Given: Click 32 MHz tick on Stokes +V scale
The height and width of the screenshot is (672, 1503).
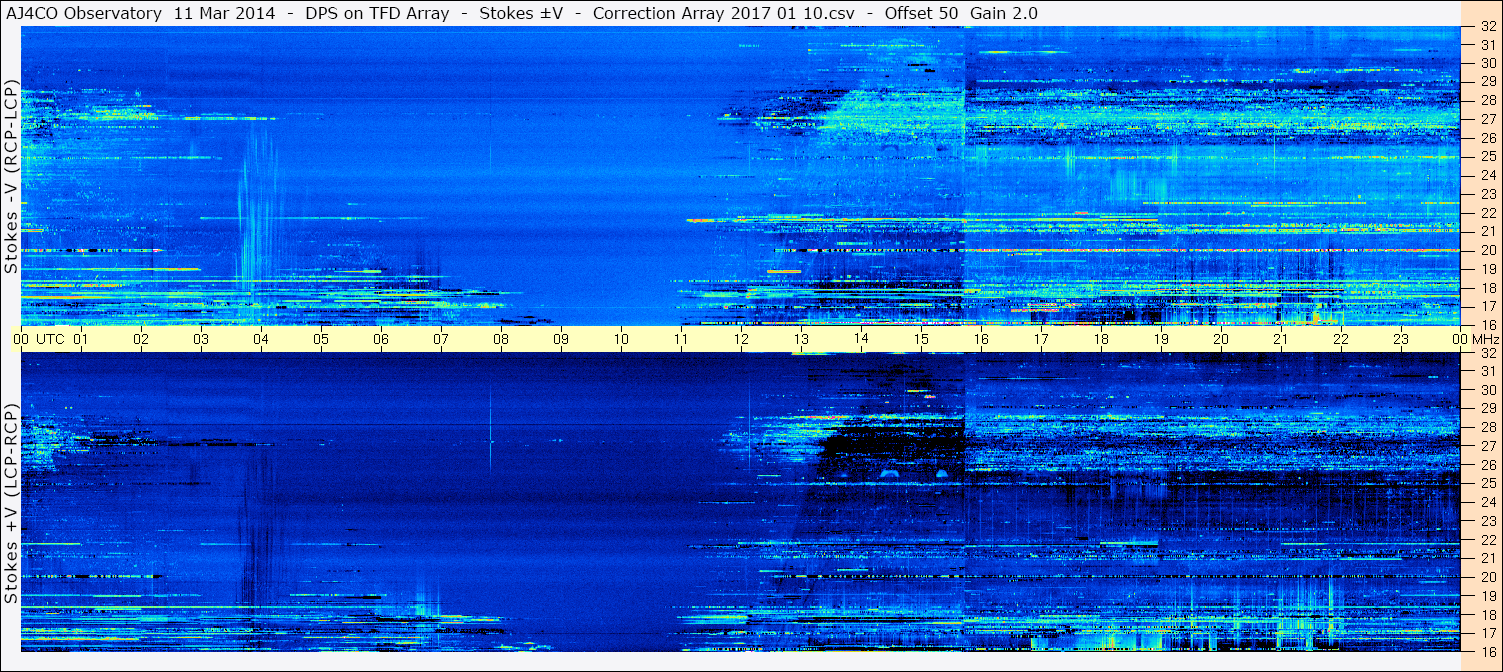Looking at the screenshot, I should (1488, 353).
